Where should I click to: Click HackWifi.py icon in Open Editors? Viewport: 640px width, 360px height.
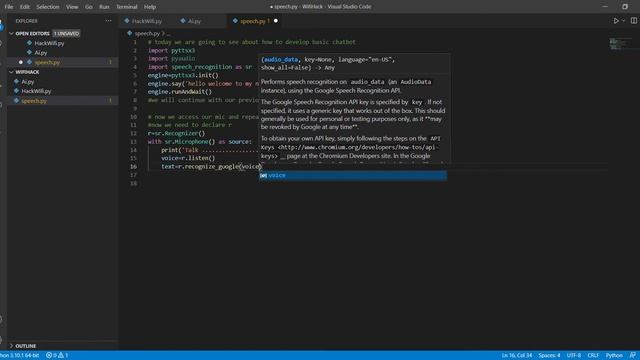pos(29,42)
